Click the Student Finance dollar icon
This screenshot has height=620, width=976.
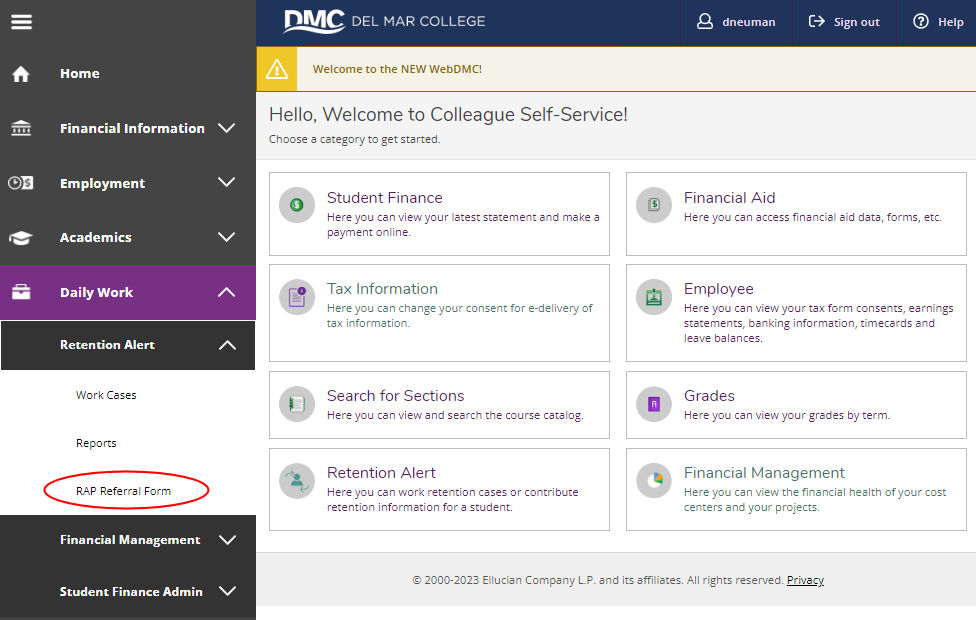[297, 205]
